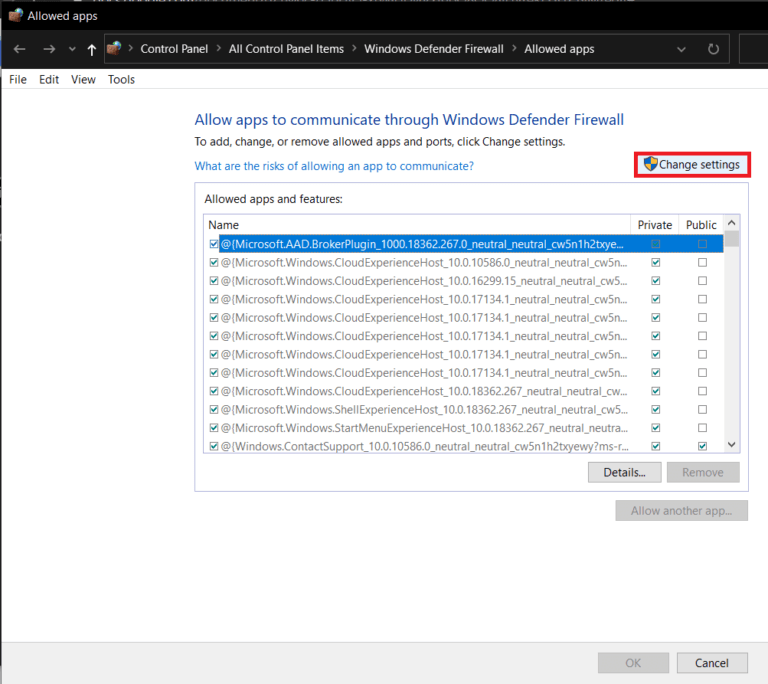Toggle Private for ShellExperienceHost

(656, 410)
